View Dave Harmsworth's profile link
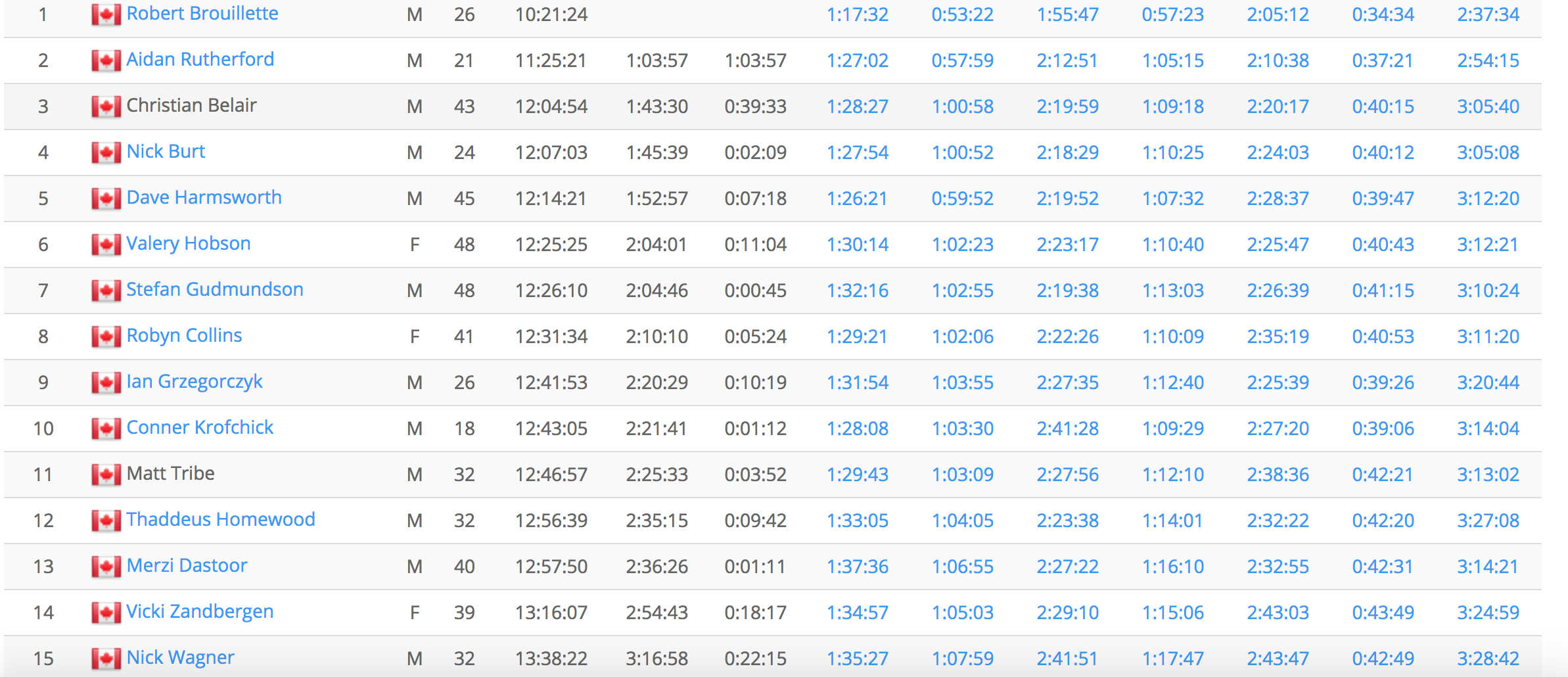Image resolution: width=1568 pixels, height=677 pixels. click(x=204, y=198)
